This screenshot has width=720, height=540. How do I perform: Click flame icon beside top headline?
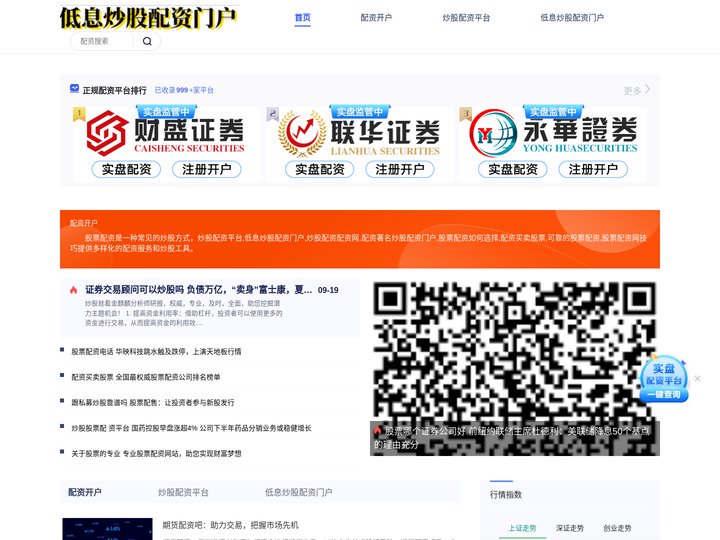point(73,290)
